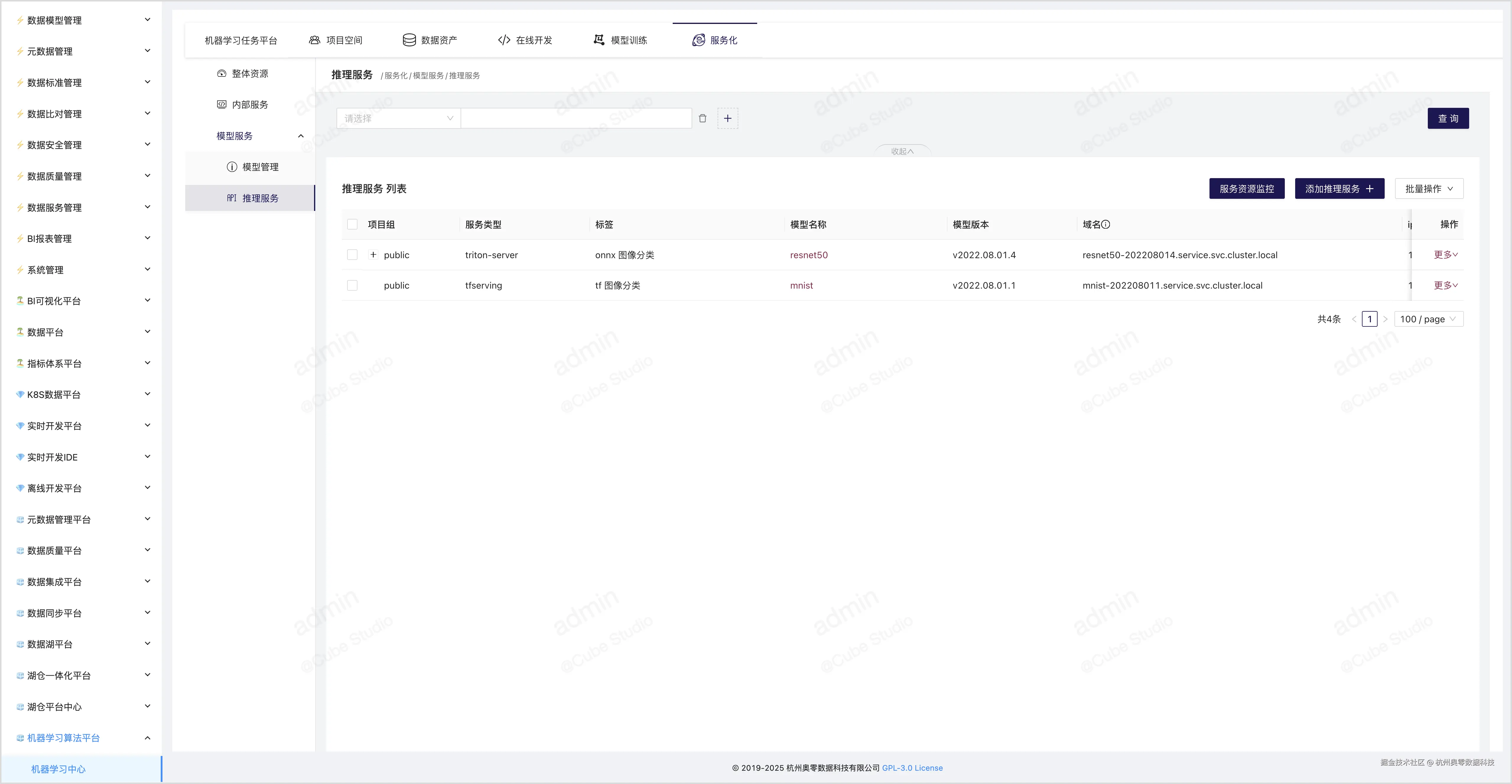Viewport: 1512px width, 784px height.
Task: Click the plus icon to add a filter
Action: point(727,118)
